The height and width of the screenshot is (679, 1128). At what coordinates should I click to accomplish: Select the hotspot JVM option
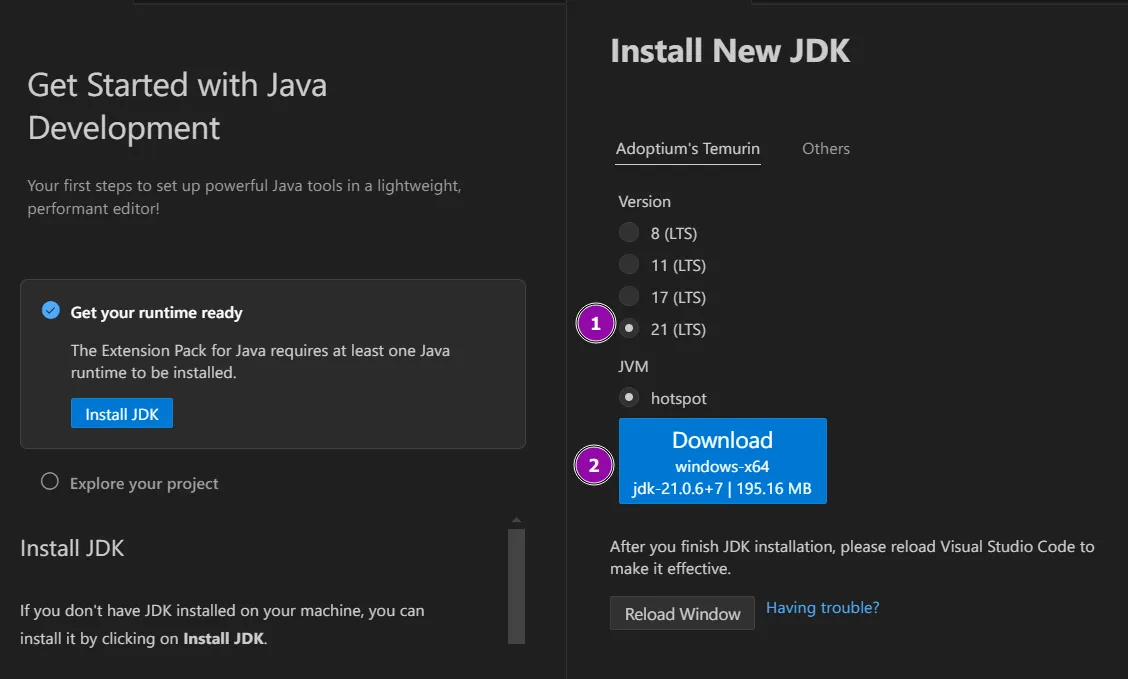click(629, 398)
